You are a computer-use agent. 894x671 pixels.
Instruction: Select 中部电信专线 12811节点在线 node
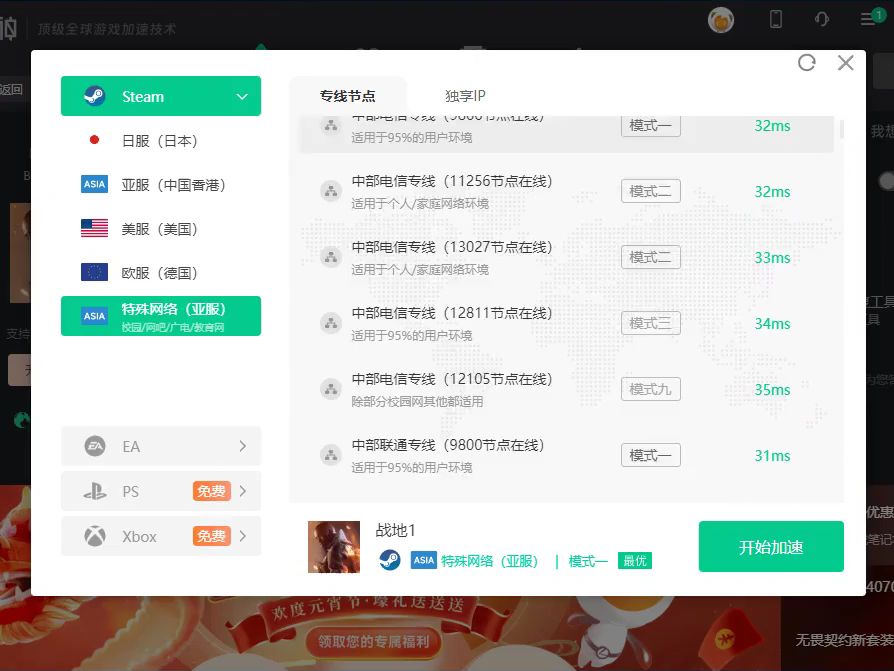[x=566, y=323]
